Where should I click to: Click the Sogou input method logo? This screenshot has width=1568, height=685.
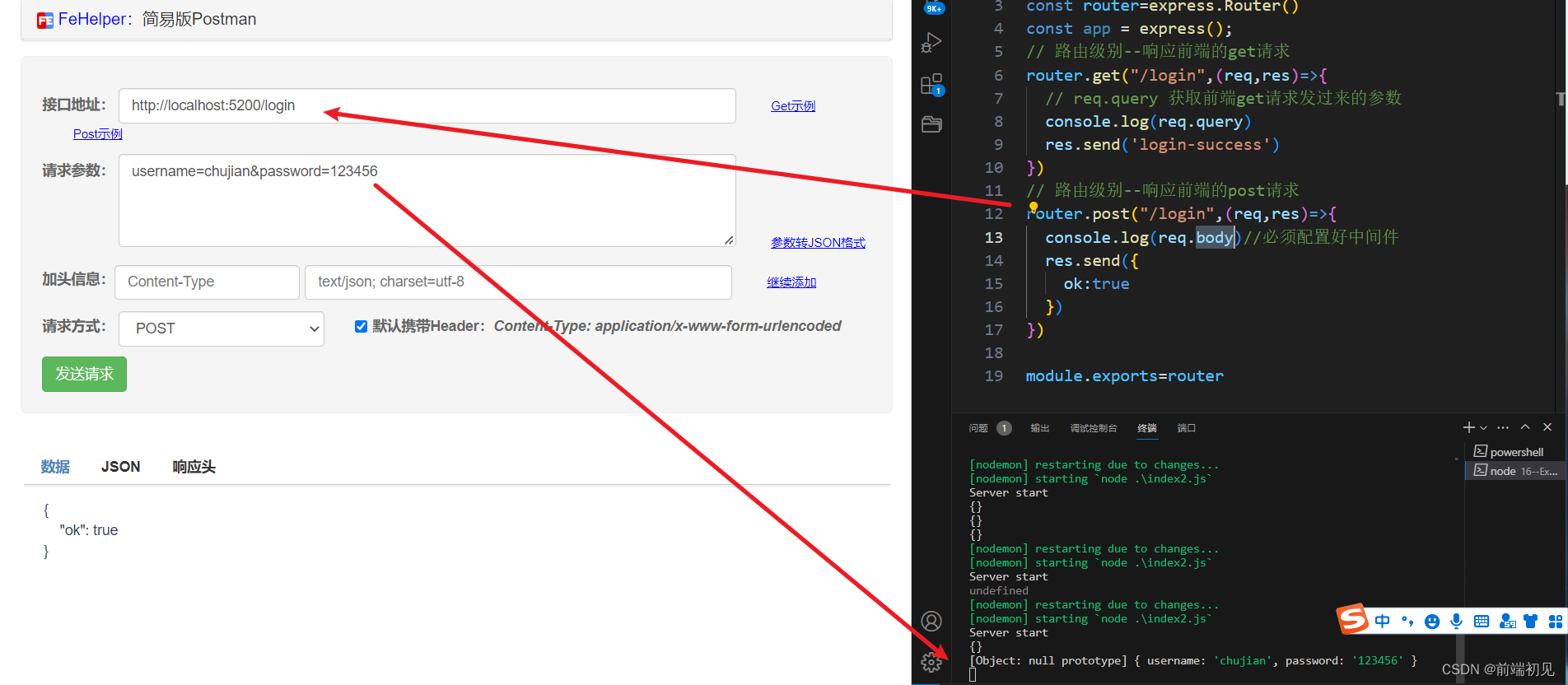coord(1351,618)
